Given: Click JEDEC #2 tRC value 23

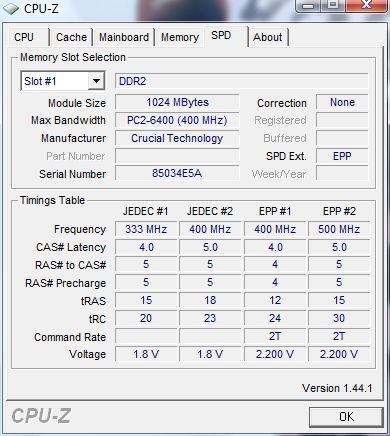Looking at the screenshot, I should click(x=210, y=318).
